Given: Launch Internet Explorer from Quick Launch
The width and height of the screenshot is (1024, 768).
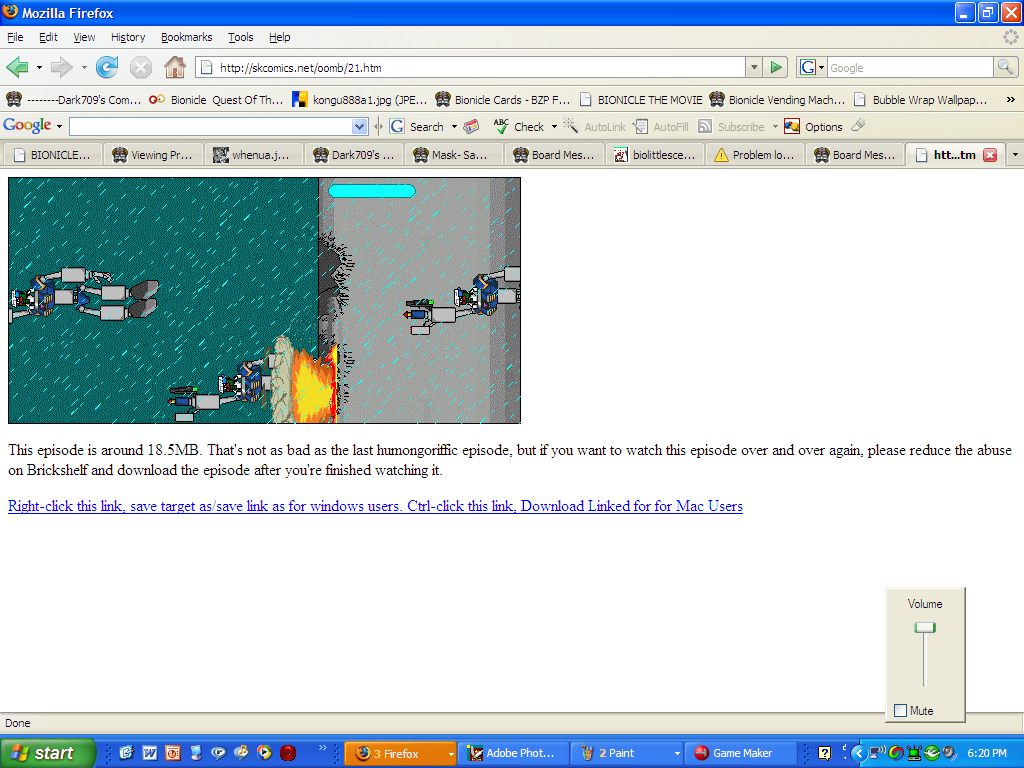Looking at the screenshot, I should point(126,753).
